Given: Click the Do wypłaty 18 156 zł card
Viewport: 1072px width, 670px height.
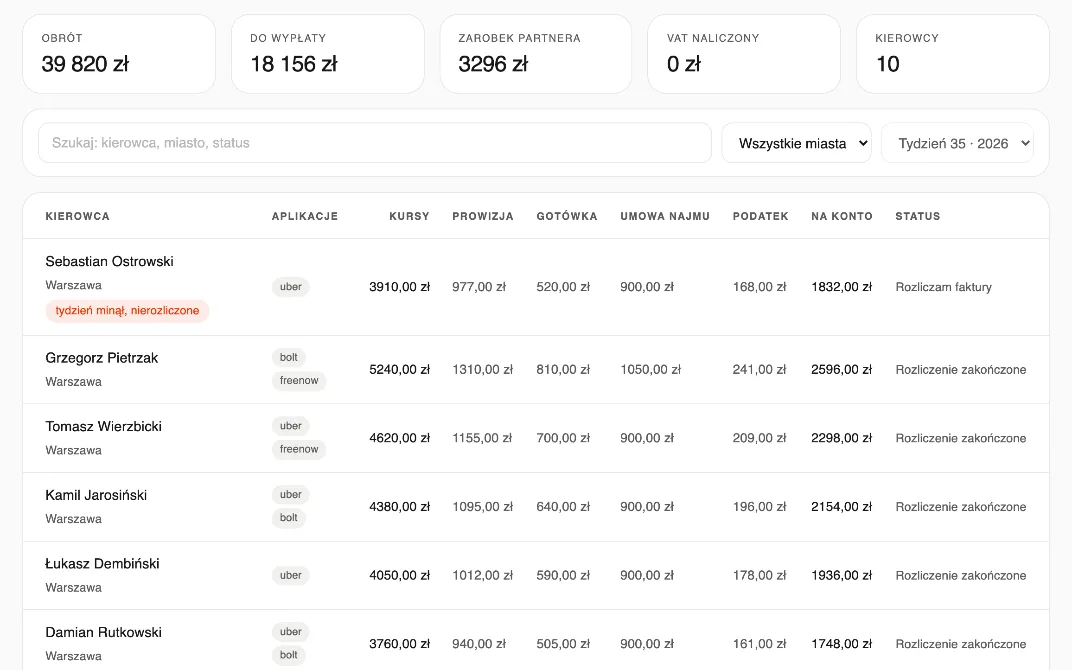Looking at the screenshot, I should [x=328, y=54].
